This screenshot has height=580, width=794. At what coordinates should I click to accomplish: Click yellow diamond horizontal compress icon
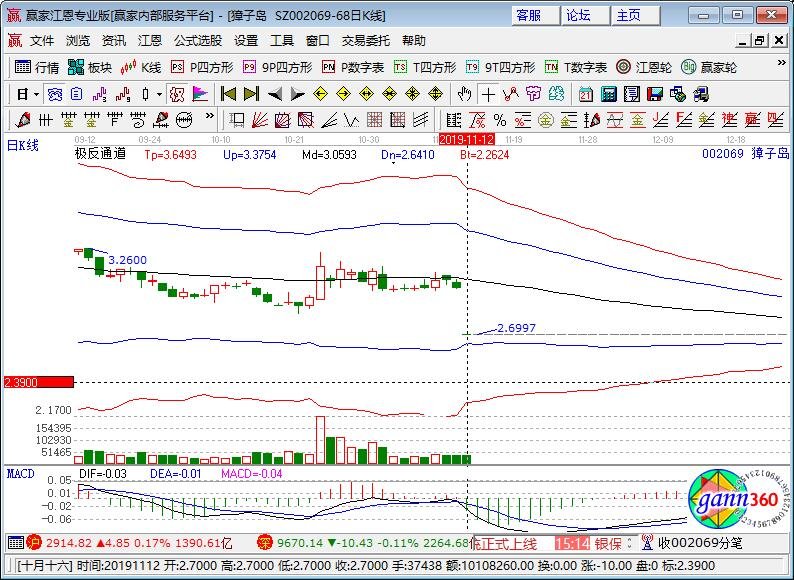point(389,94)
